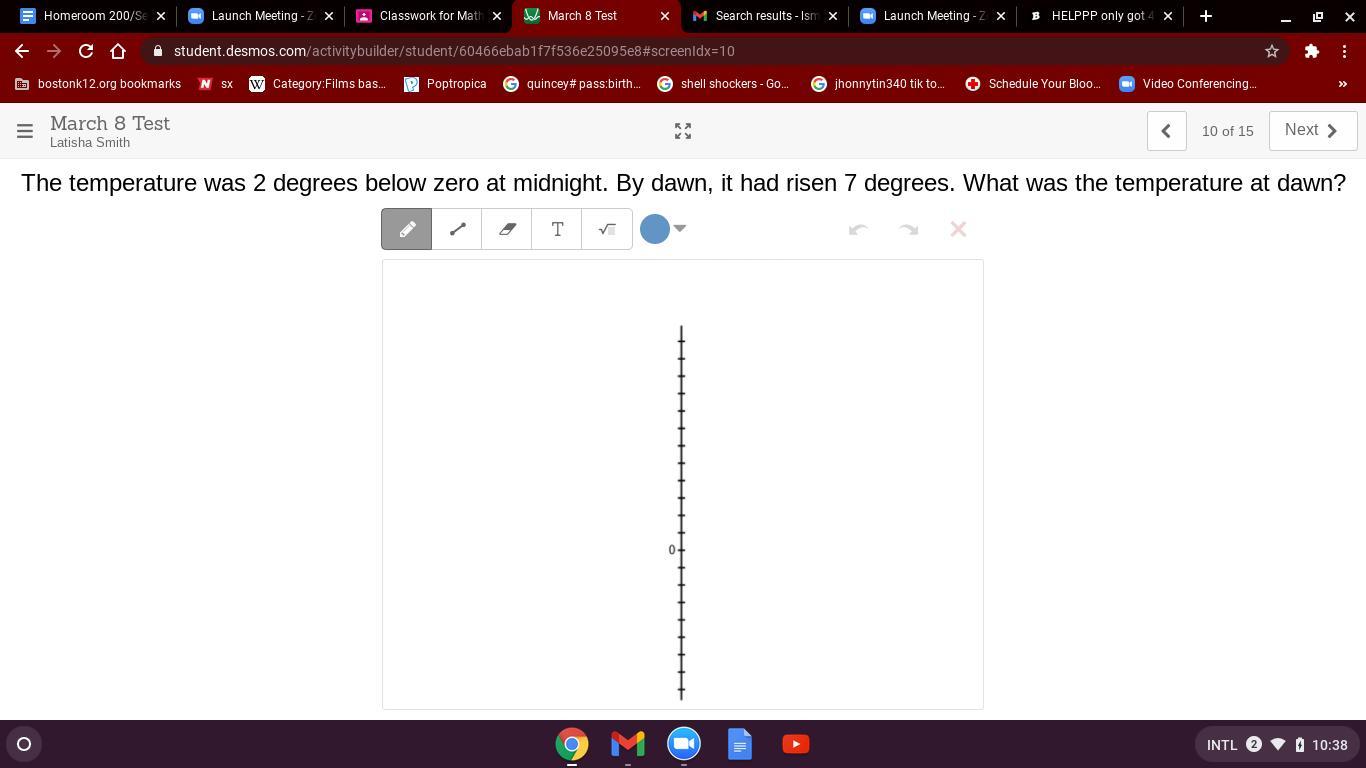This screenshot has width=1366, height=768.
Task: Select the eraser tool
Action: click(x=507, y=229)
